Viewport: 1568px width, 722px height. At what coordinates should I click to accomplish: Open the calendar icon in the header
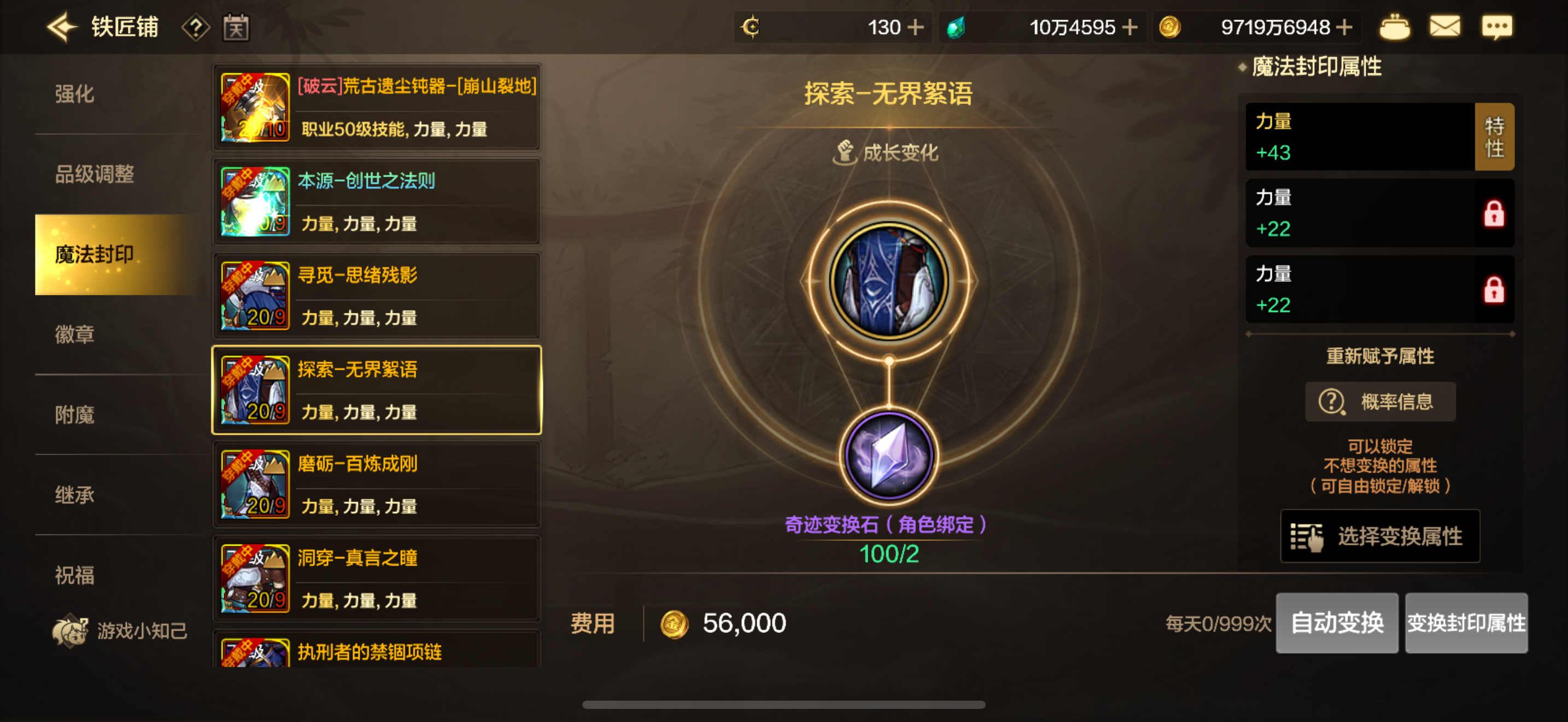pyautogui.click(x=236, y=27)
